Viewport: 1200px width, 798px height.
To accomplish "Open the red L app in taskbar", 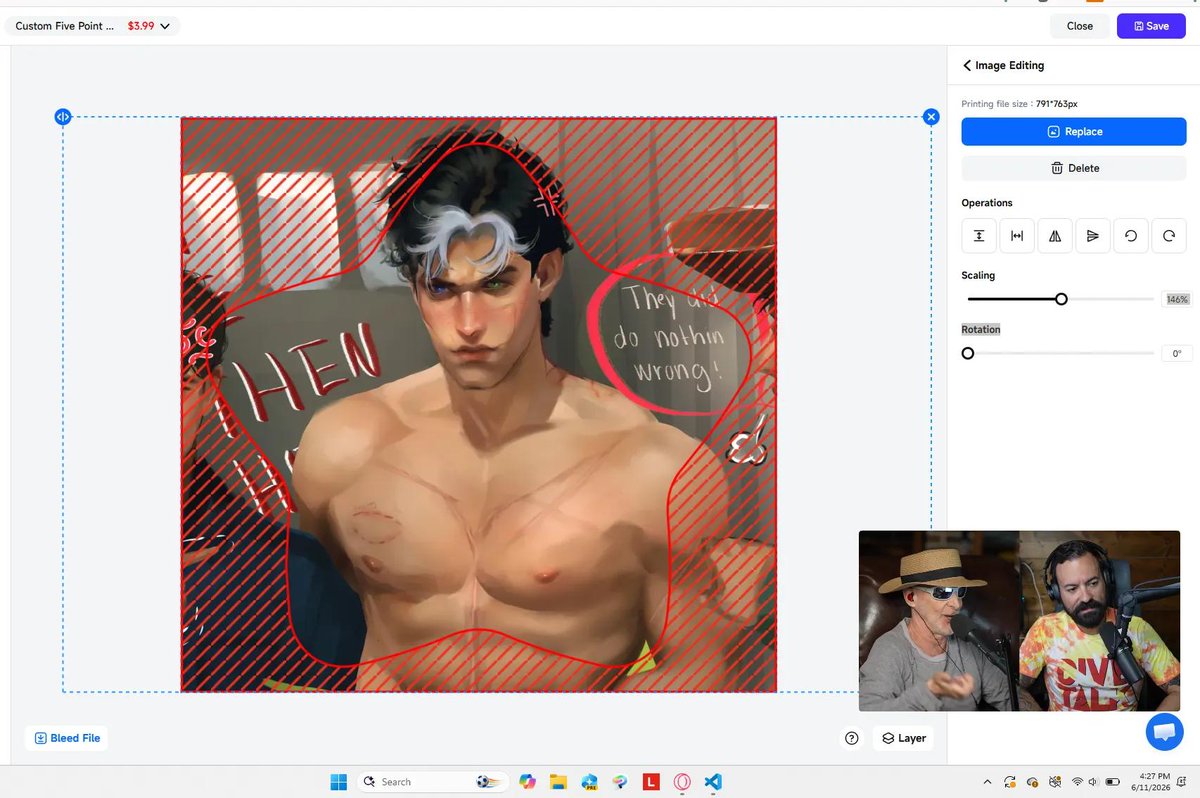I will (x=651, y=782).
